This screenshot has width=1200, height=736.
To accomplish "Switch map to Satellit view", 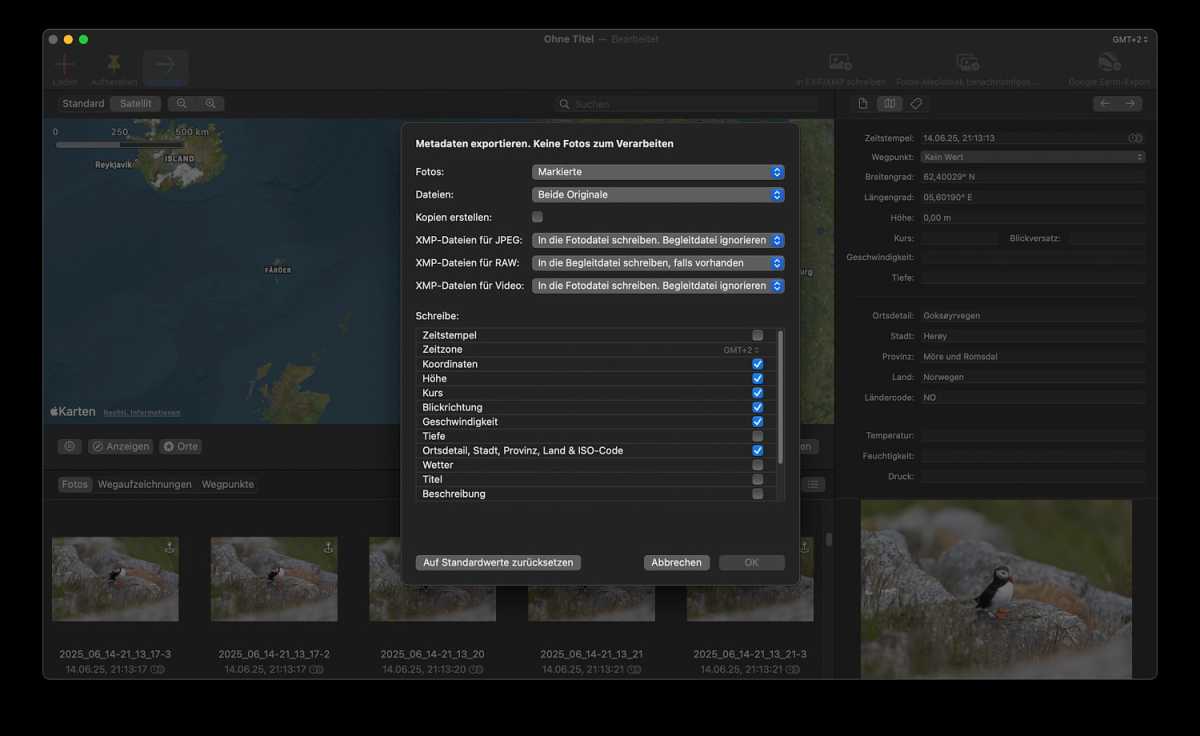I will [136, 104].
